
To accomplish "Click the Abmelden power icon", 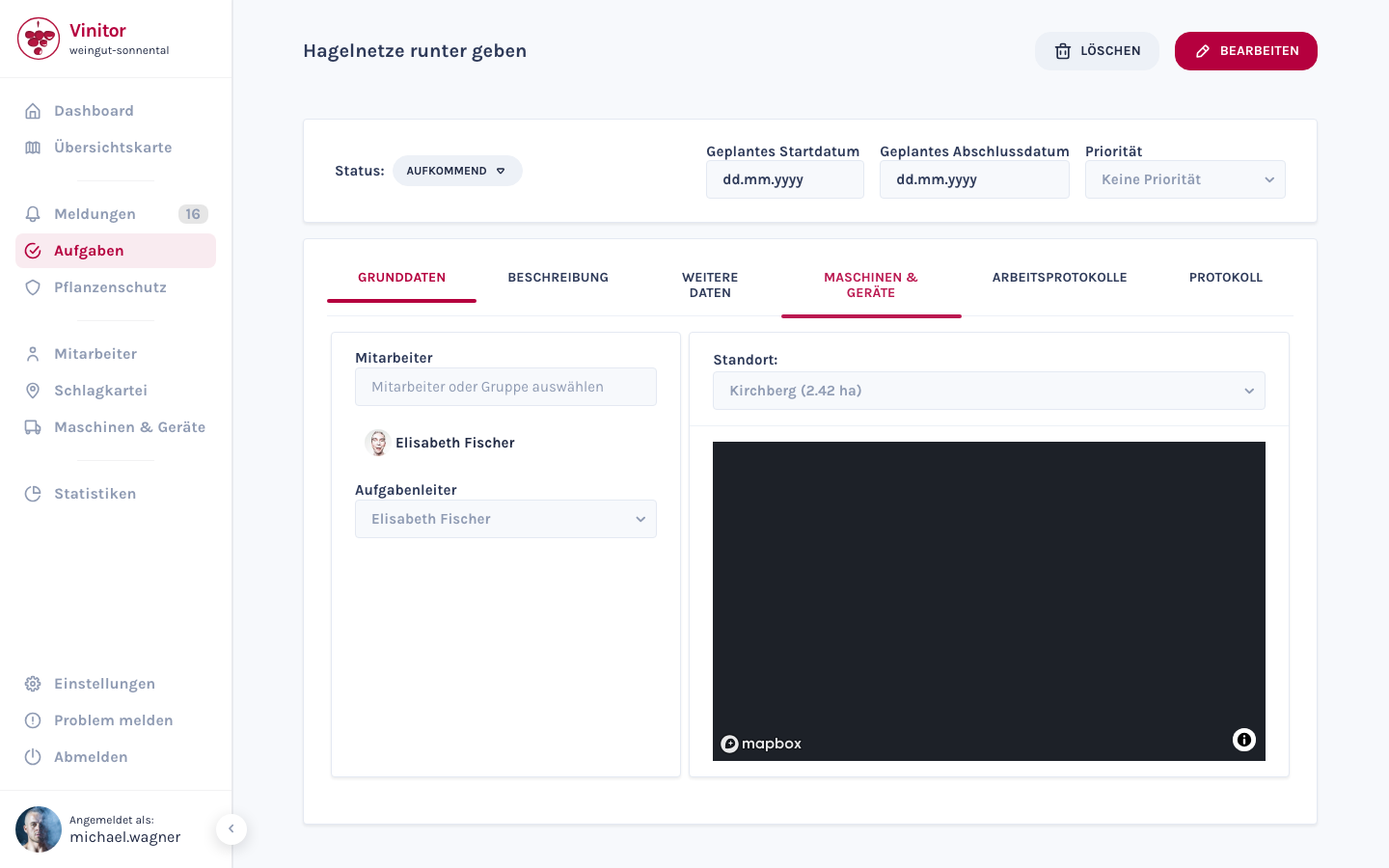I will (33, 757).
